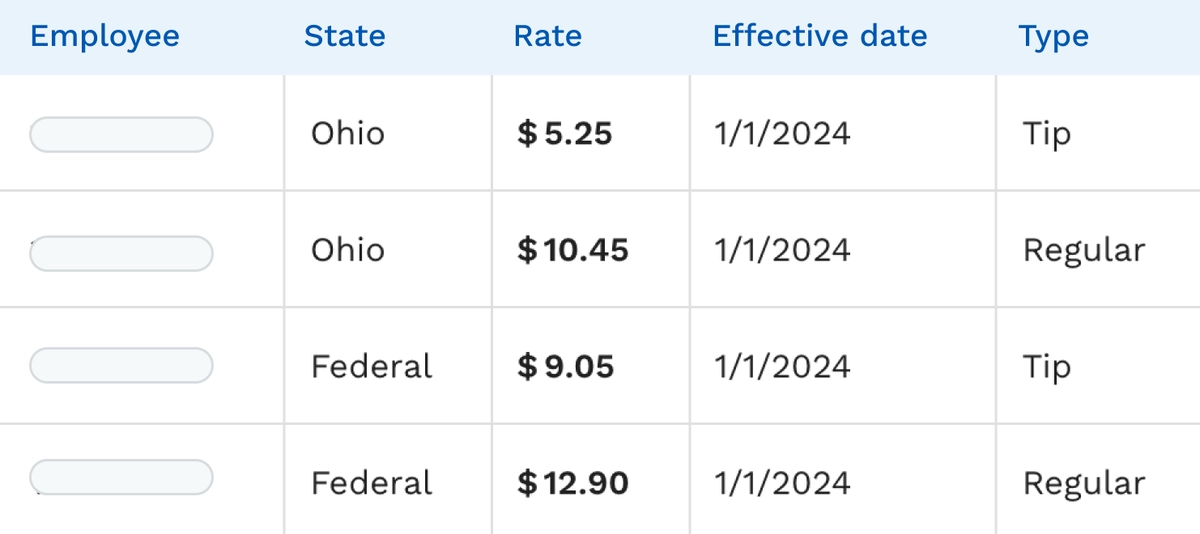
Task: Select the $12.90 rate value
Action: 573,484
